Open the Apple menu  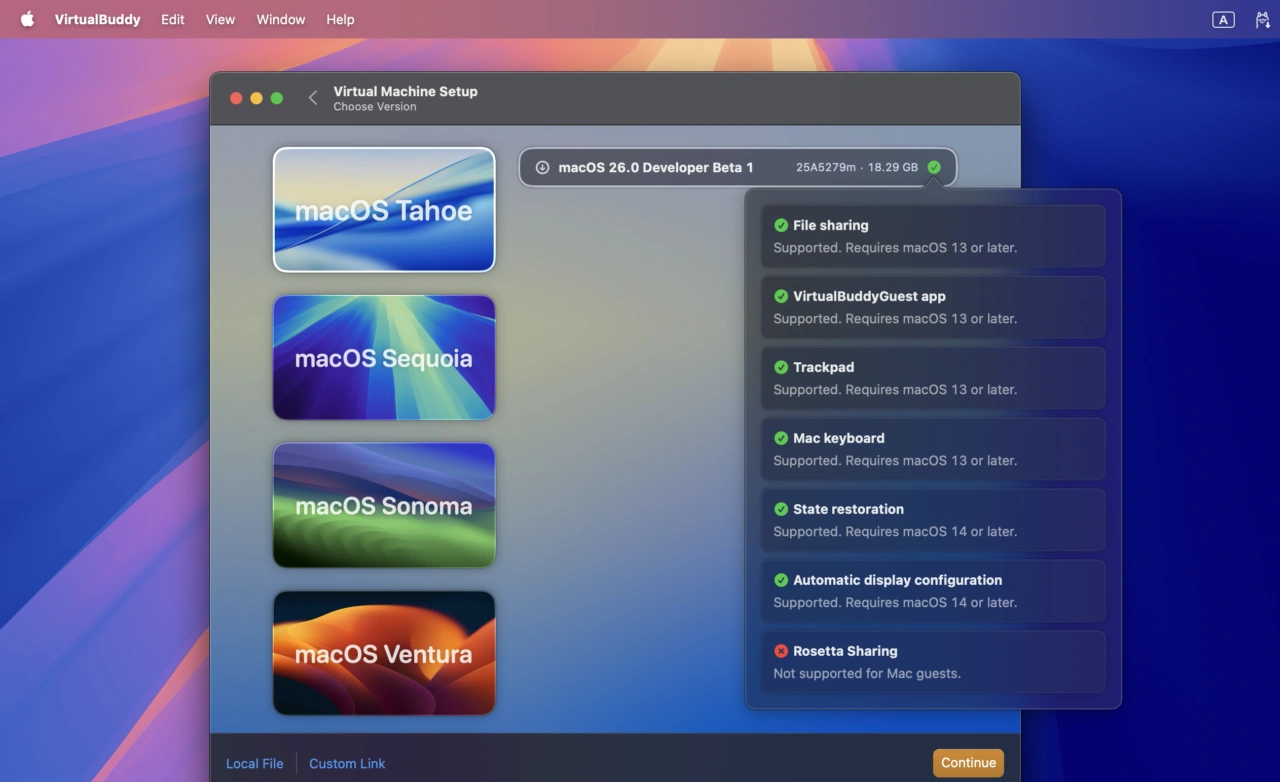click(x=27, y=19)
